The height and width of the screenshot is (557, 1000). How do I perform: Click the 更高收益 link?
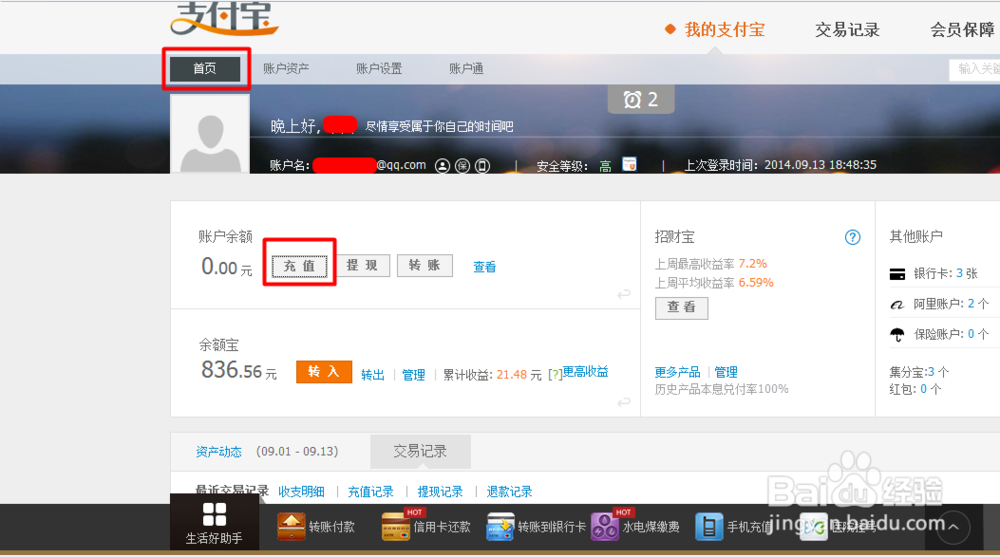point(585,371)
